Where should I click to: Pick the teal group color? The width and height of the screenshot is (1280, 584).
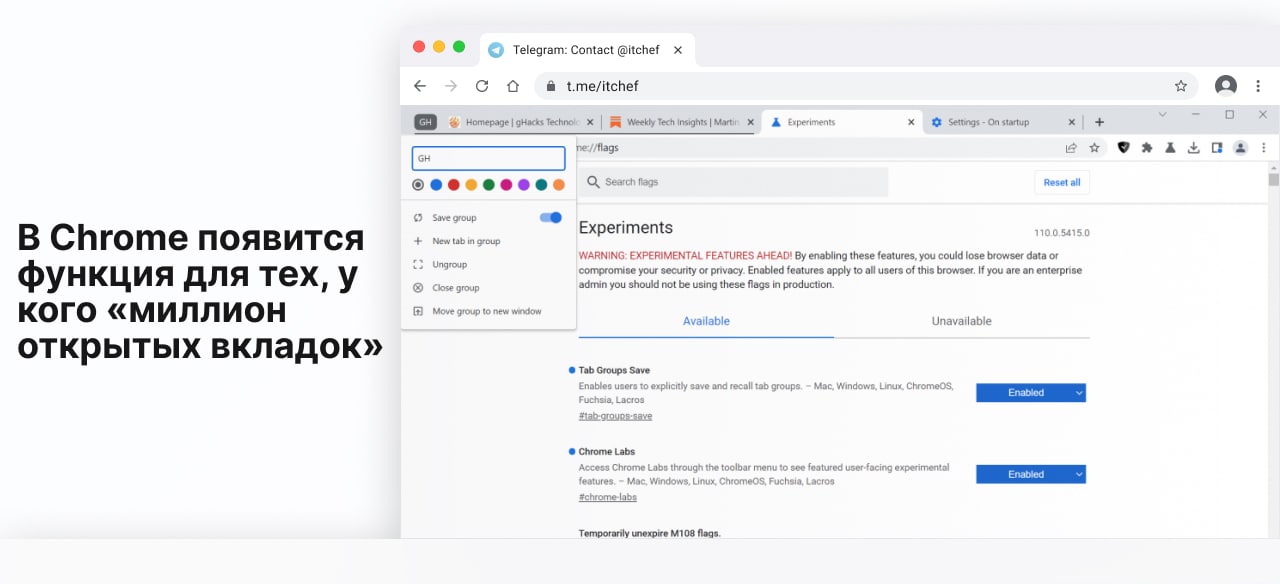[541, 184]
